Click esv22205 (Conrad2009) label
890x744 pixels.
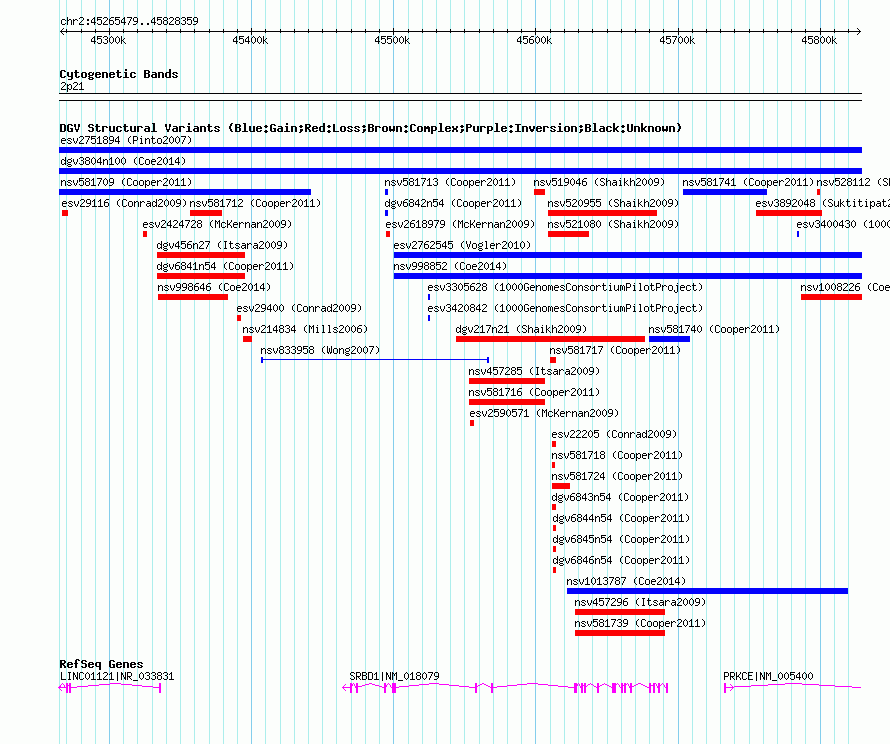pyautogui.click(x=614, y=434)
